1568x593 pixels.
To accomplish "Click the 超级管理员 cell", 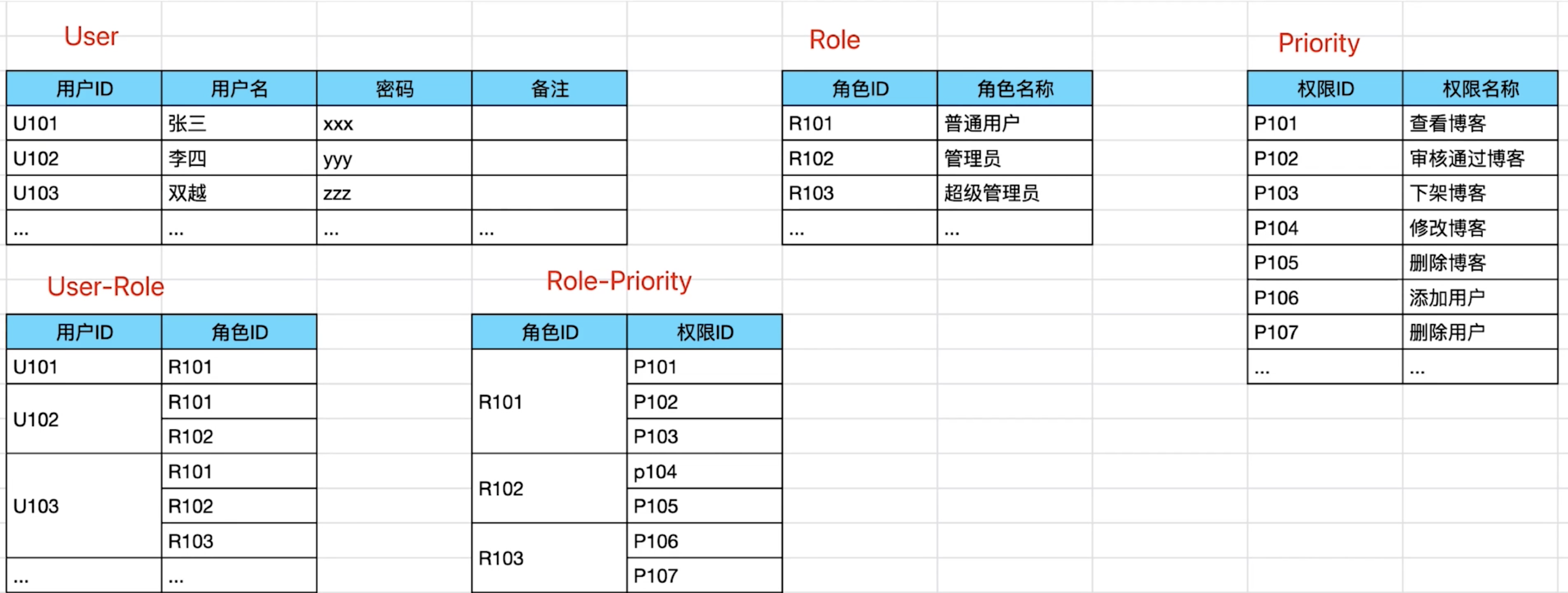I will pyautogui.click(x=1014, y=193).
